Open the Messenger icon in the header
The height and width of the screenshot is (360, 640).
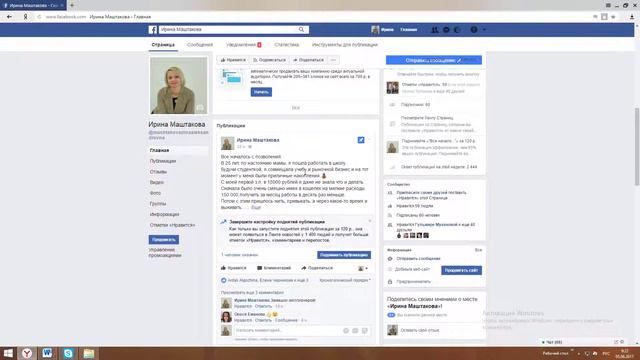tap(446, 29)
